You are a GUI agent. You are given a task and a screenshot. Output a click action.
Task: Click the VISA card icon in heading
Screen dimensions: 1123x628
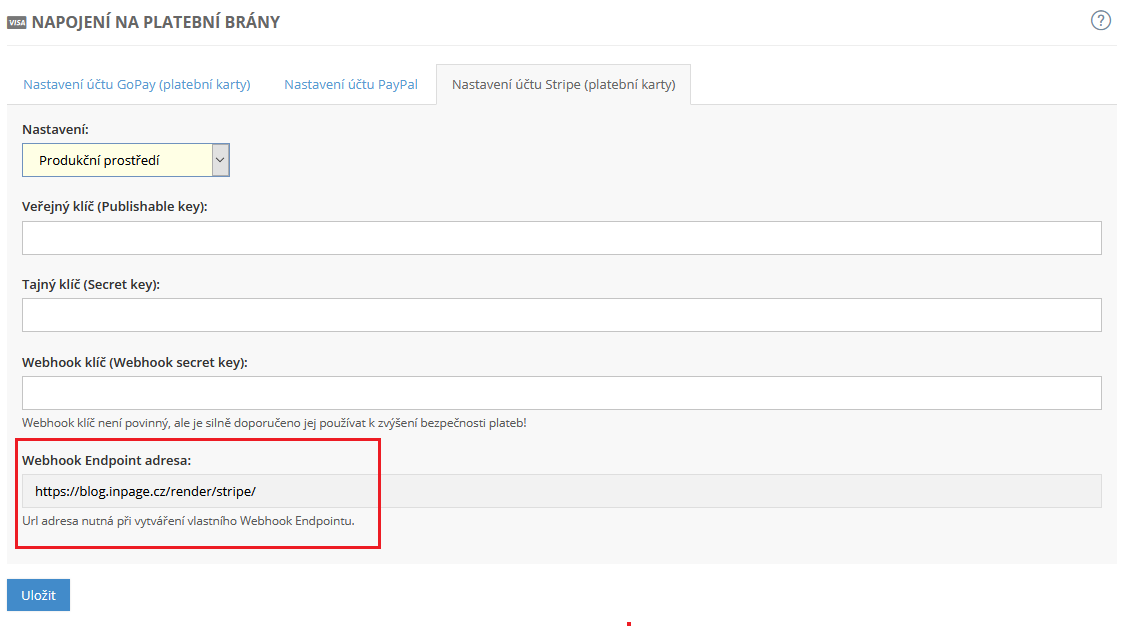[17, 22]
